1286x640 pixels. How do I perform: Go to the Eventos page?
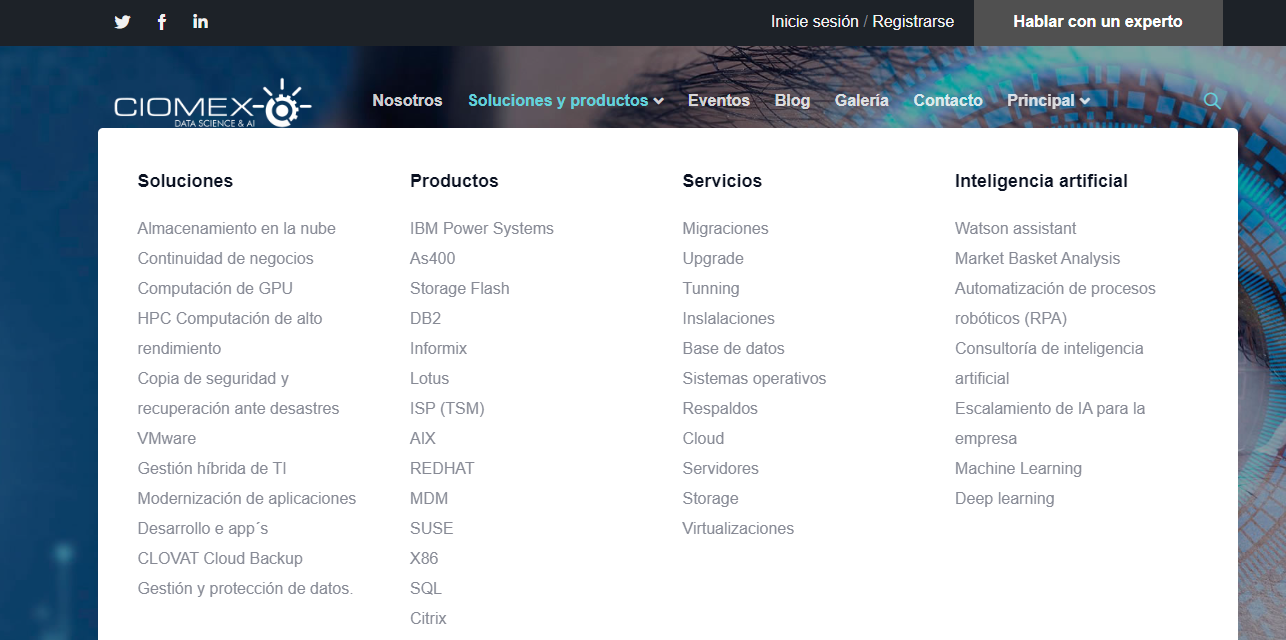coord(719,100)
